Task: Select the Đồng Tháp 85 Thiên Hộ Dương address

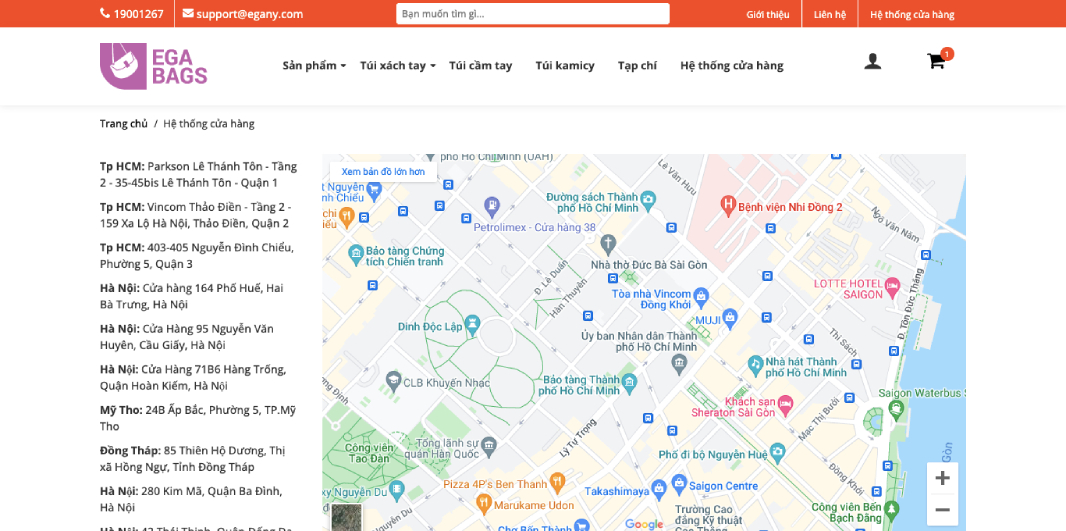Action: (192, 459)
